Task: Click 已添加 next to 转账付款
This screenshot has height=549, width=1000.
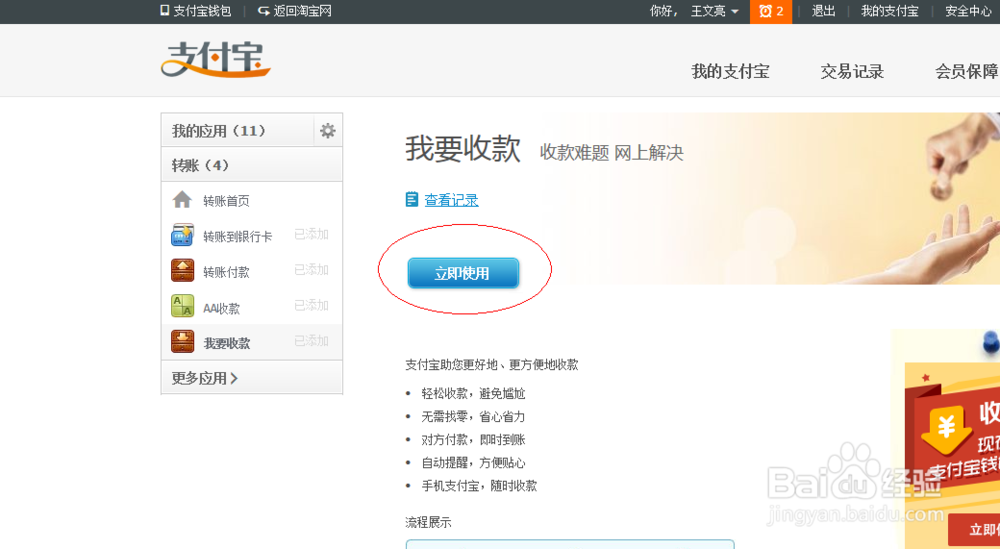Action: tap(311, 270)
